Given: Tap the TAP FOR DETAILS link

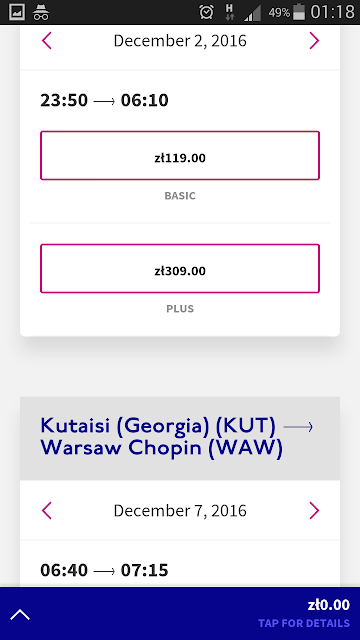Looking at the screenshot, I should coord(304,623).
